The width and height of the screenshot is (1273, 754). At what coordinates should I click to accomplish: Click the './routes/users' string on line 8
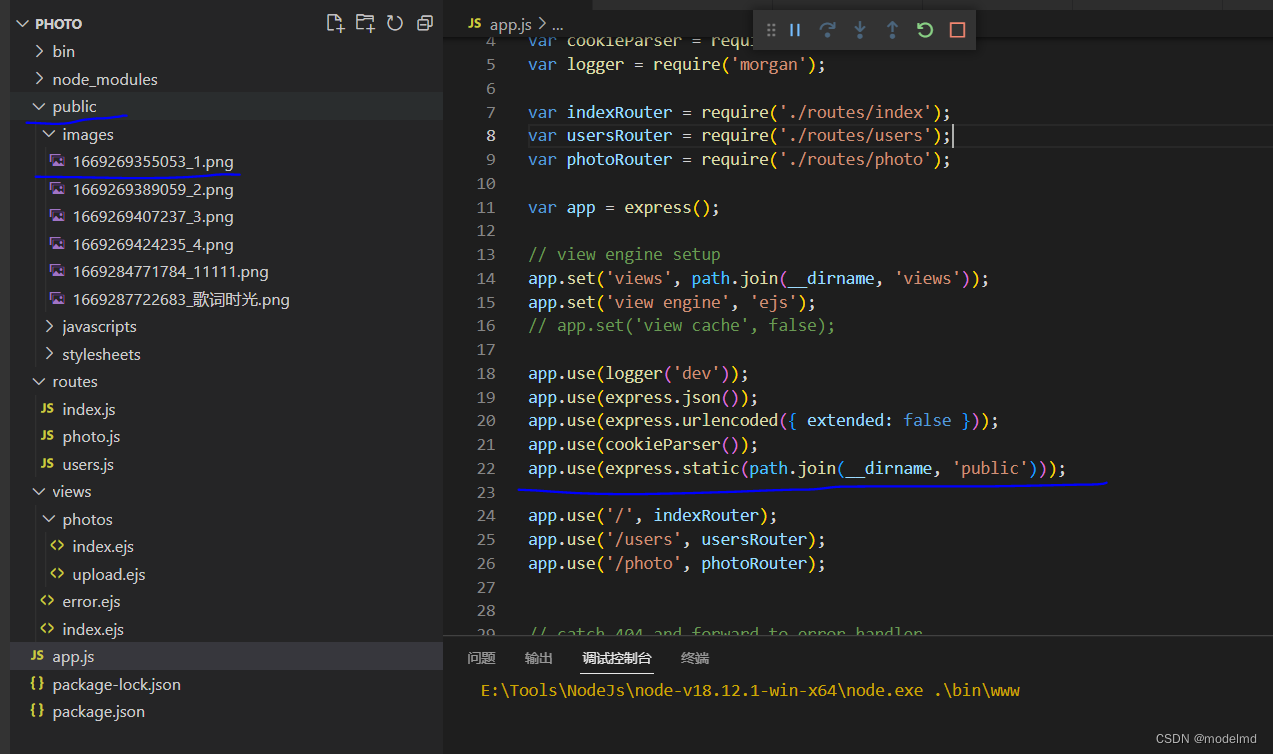point(855,135)
